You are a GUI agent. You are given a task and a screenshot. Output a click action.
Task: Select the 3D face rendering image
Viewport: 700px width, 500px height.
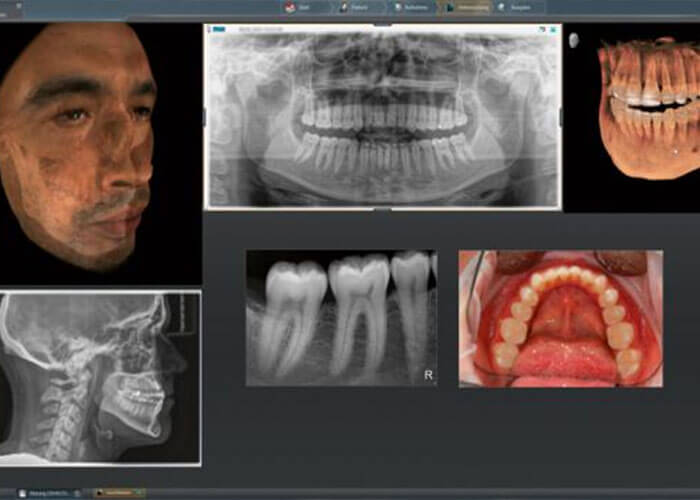(x=85, y=140)
